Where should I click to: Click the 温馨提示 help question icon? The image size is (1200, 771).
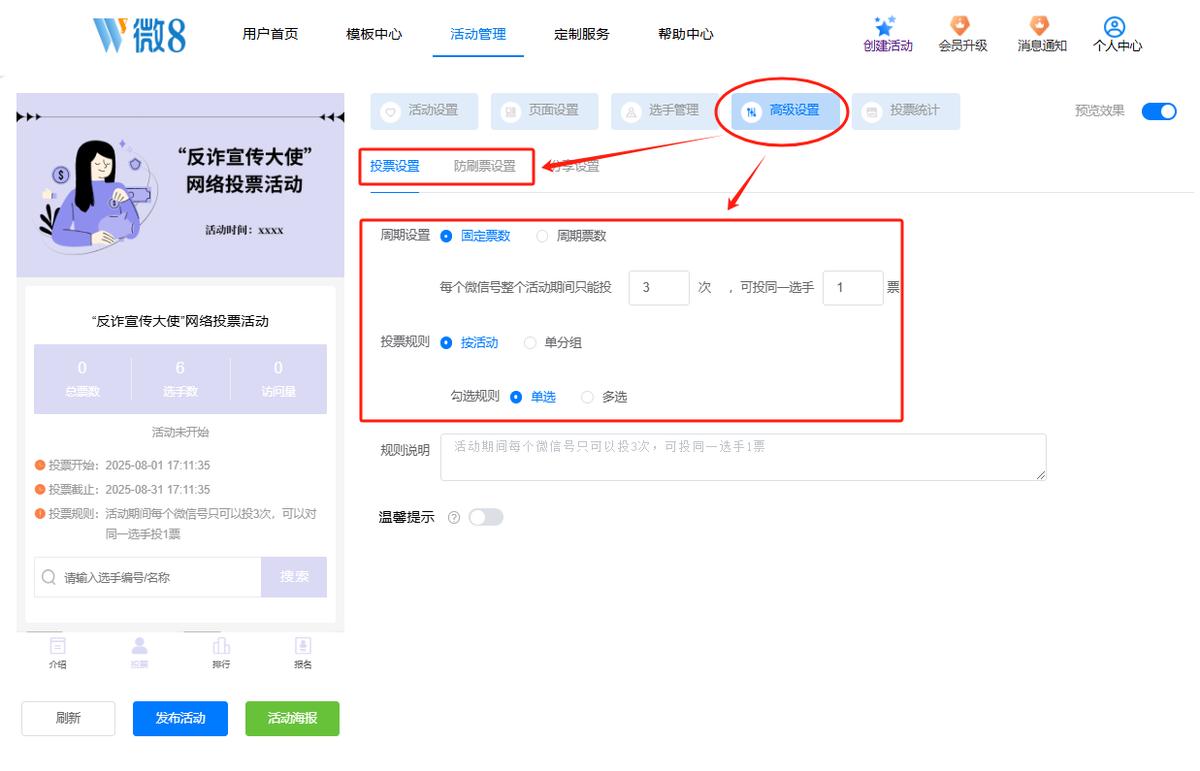pos(454,517)
